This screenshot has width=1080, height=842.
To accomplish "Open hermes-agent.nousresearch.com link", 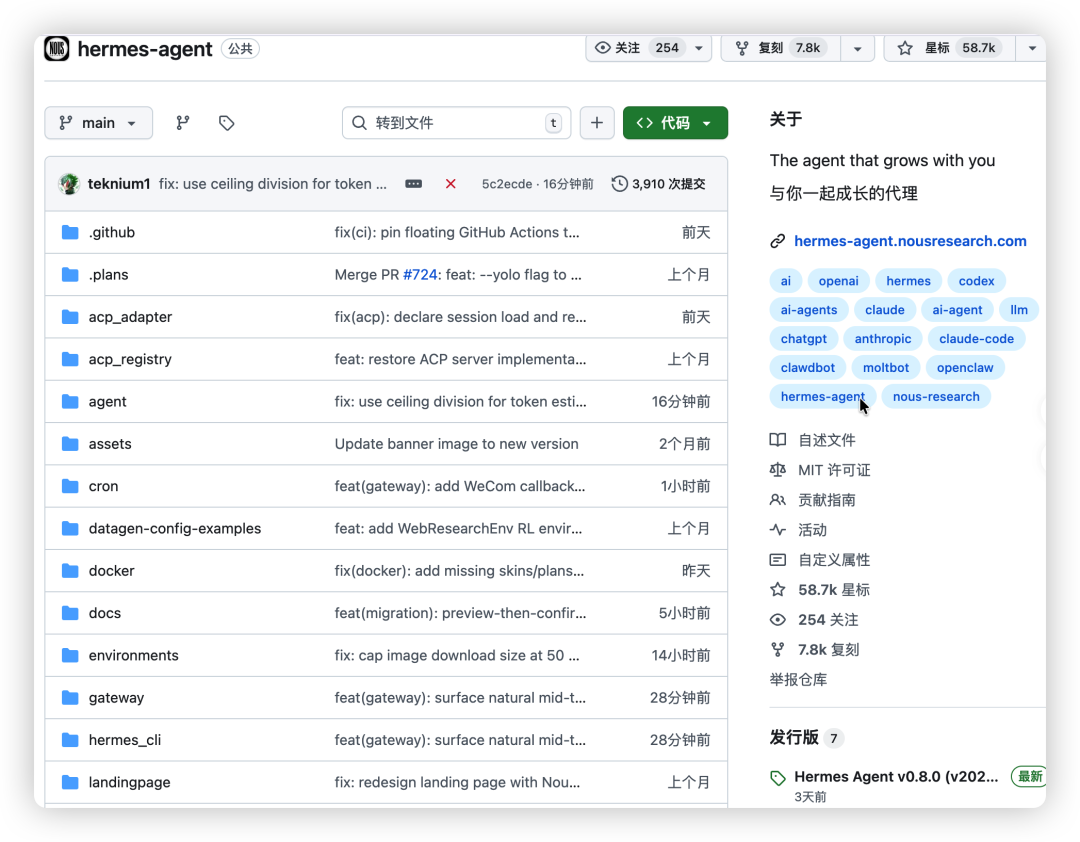I will click(x=910, y=241).
